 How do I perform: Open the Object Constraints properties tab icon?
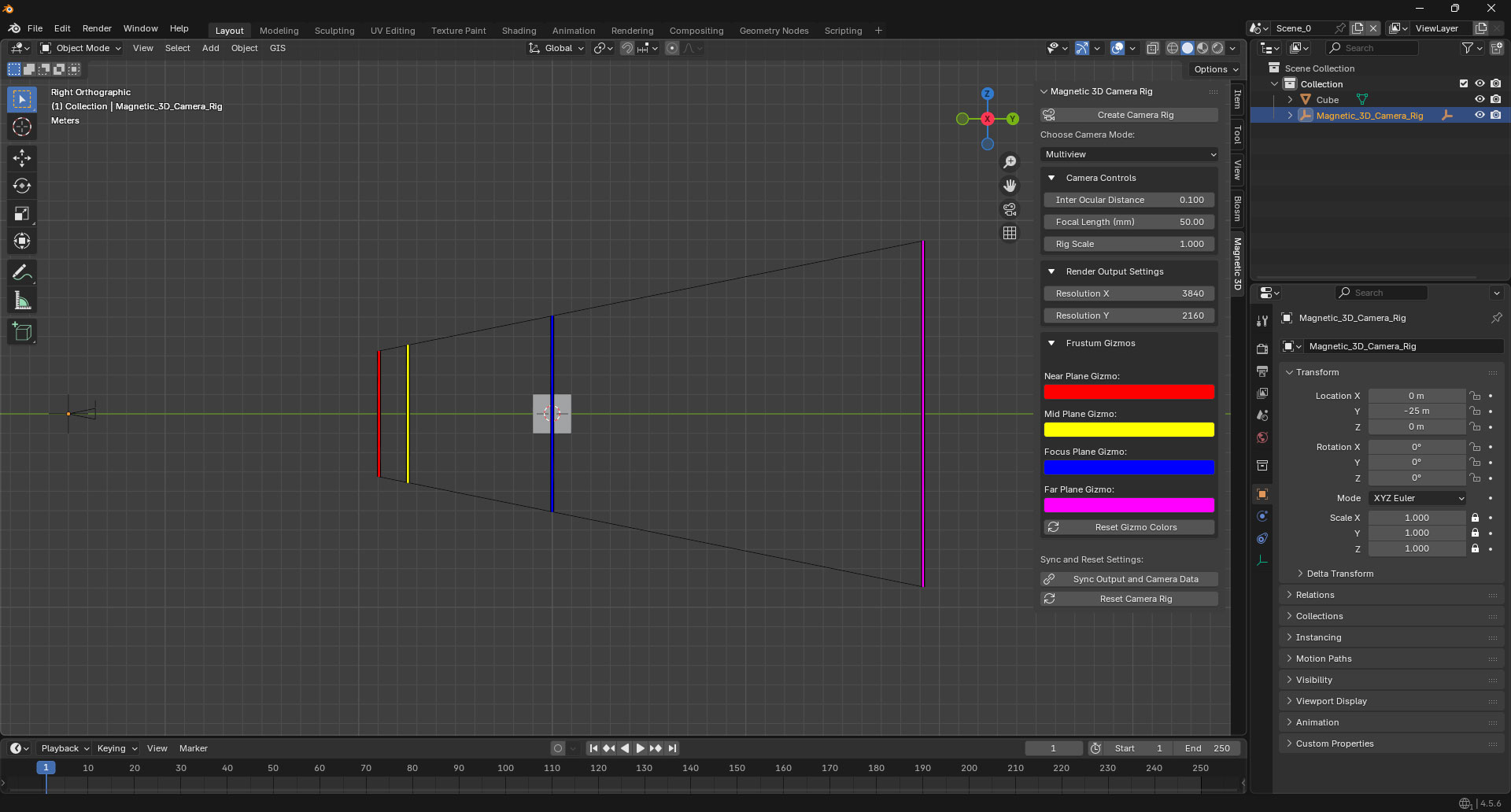click(x=1262, y=538)
